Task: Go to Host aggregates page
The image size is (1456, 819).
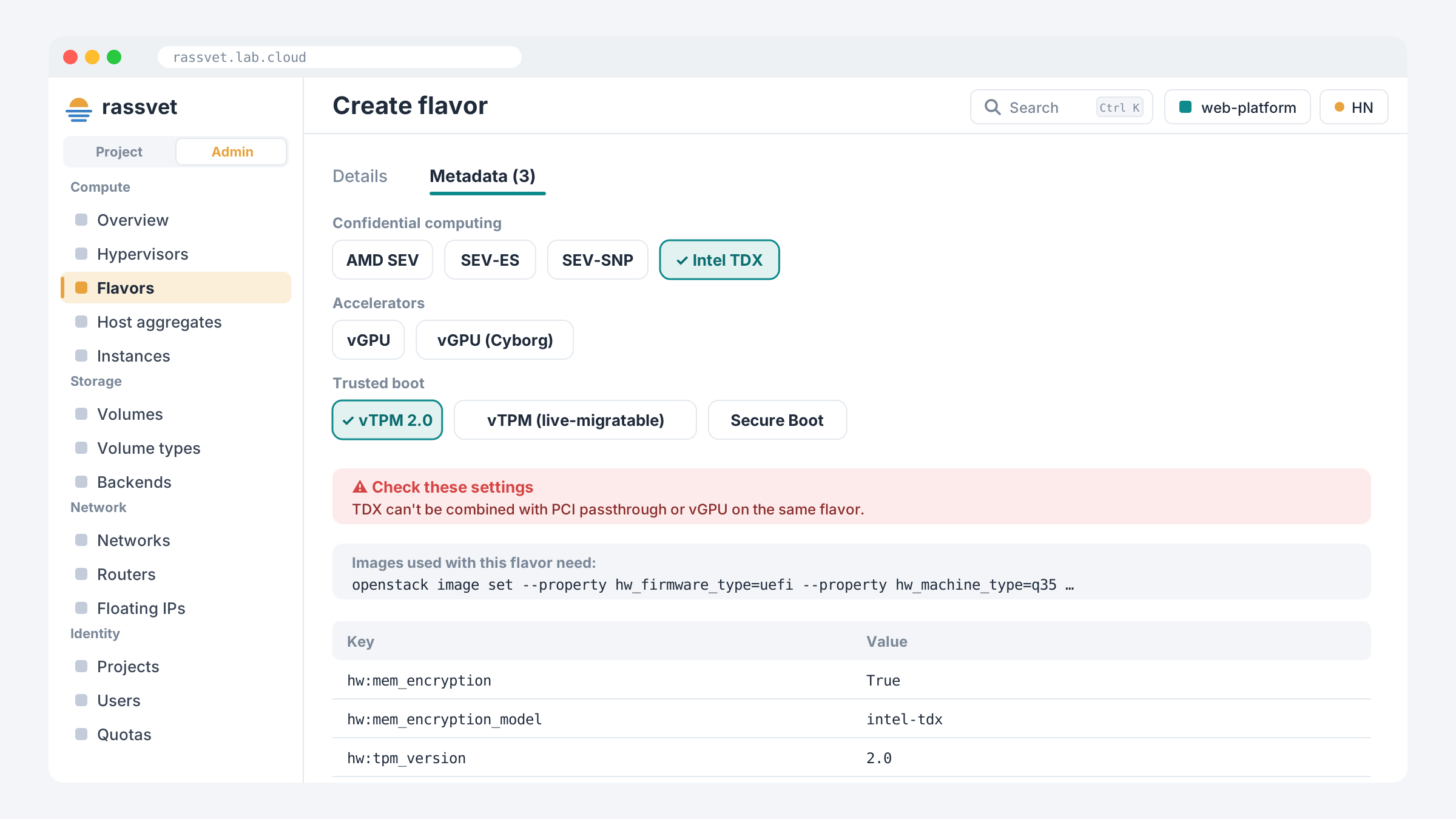Action: point(176,322)
